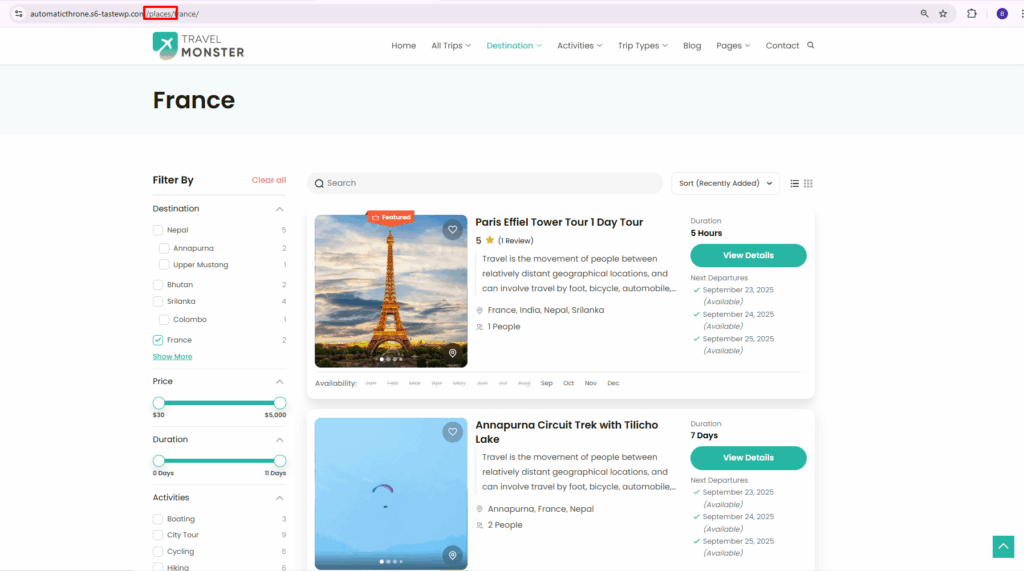
Task: Open browser extensions puzzle icon
Action: (x=971, y=14)
